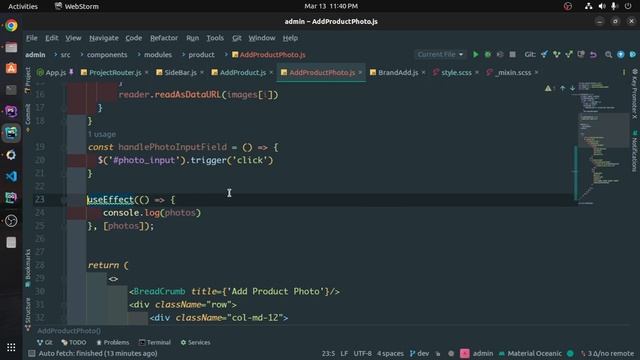Open Ubuntu Software from the dock

(x=11, y=68)
